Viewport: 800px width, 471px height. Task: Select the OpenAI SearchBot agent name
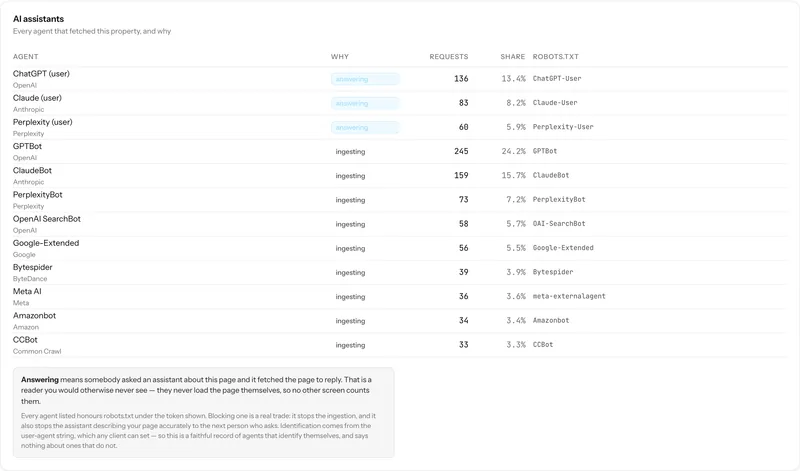coord(47,219)
